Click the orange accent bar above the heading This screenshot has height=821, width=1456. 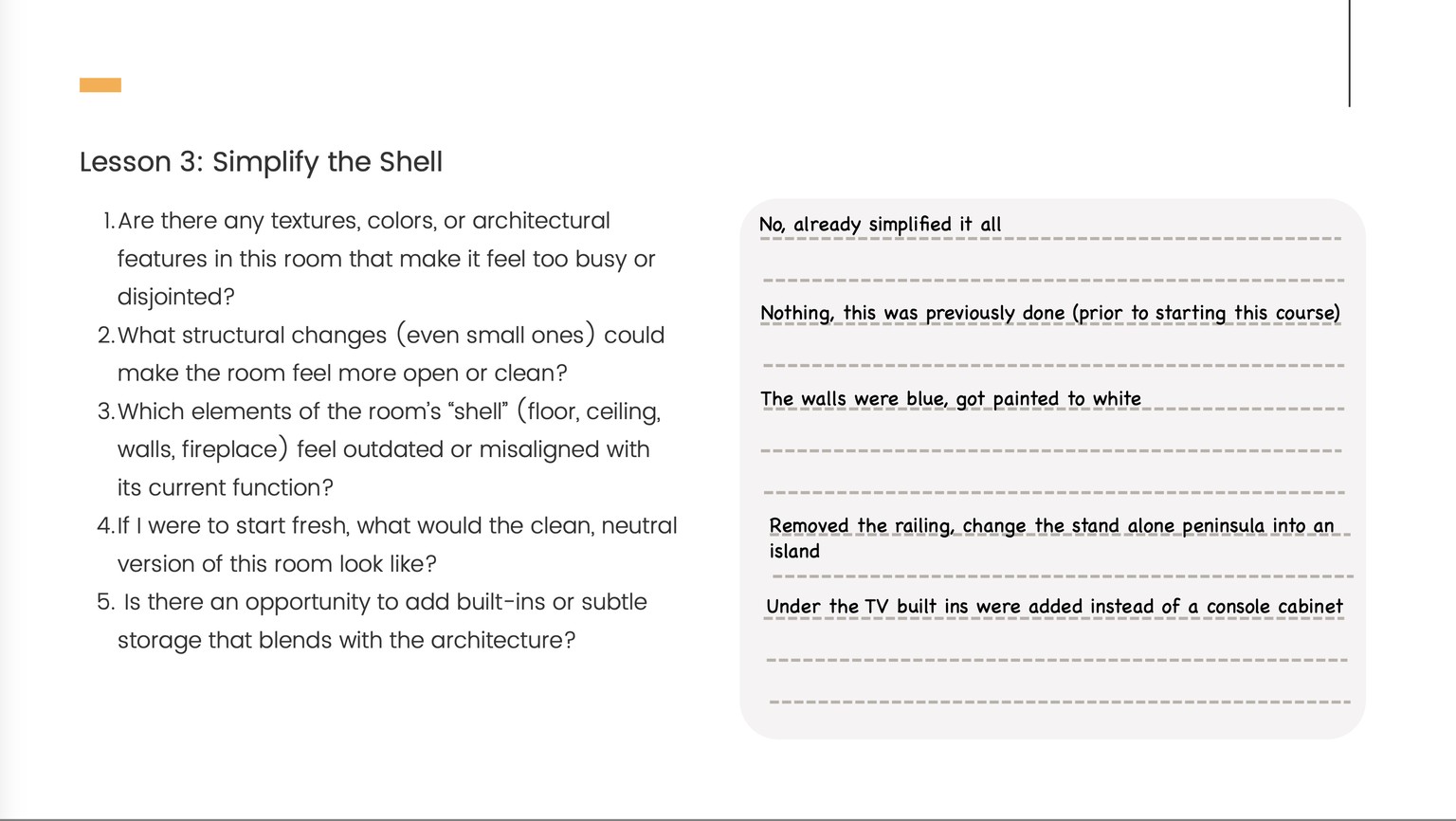(x=100, y=85)
